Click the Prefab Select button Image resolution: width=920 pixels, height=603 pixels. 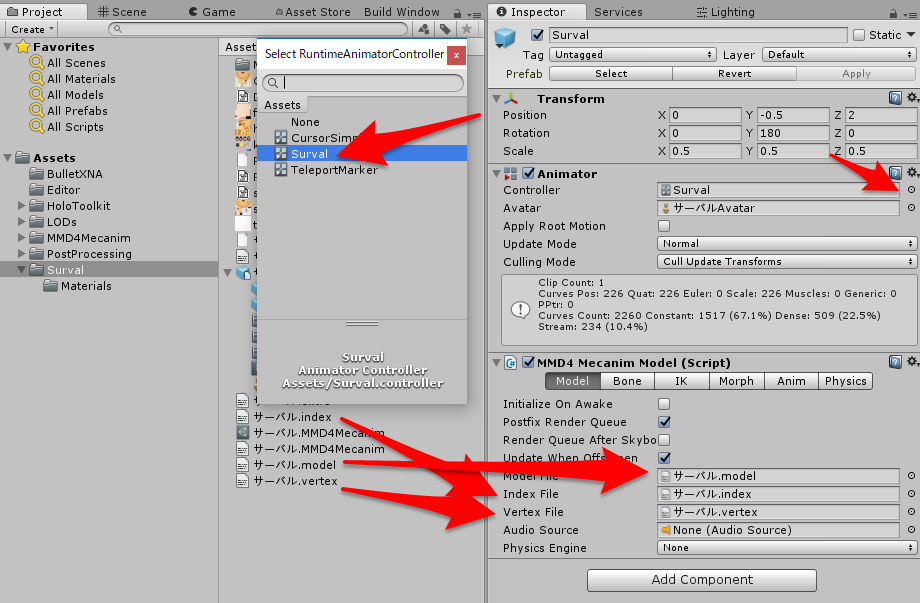pyautogui.click(x=611, y=73)
